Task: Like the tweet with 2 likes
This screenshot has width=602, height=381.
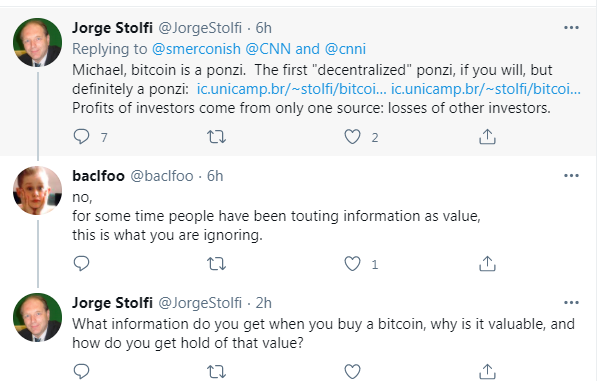Action: coord(352,137)
